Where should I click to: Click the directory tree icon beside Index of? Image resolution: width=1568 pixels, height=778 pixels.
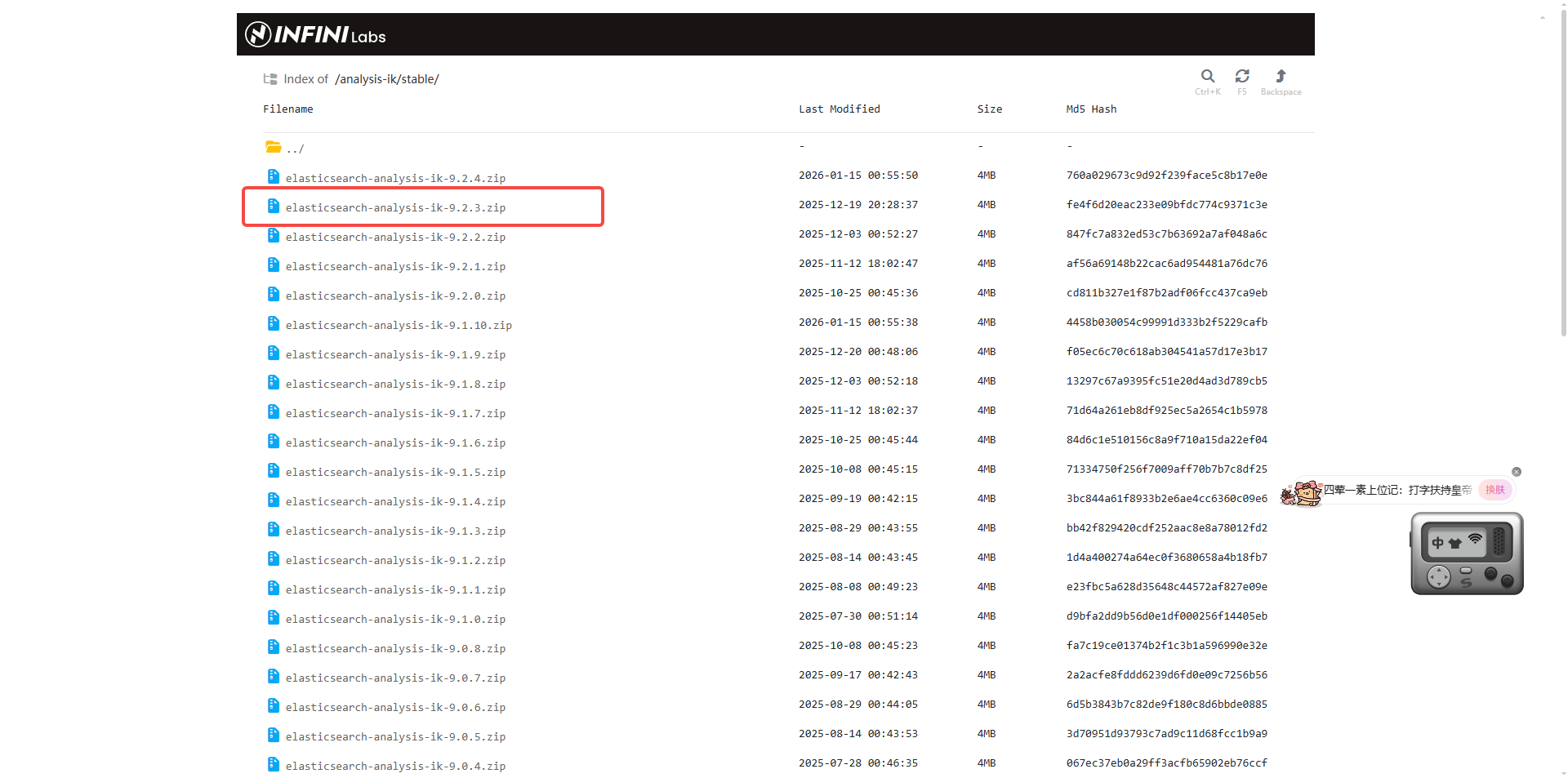(x=270, y=79)
